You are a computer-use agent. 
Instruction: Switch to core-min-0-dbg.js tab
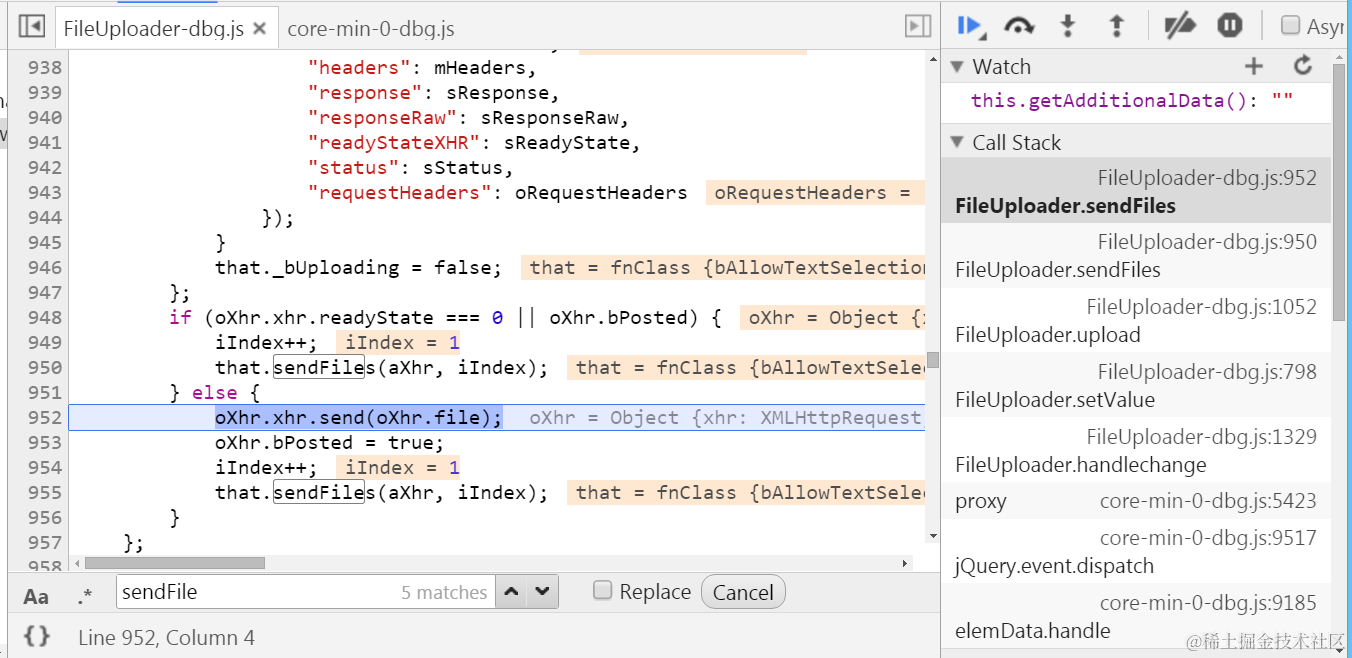[x=371, y=29]
